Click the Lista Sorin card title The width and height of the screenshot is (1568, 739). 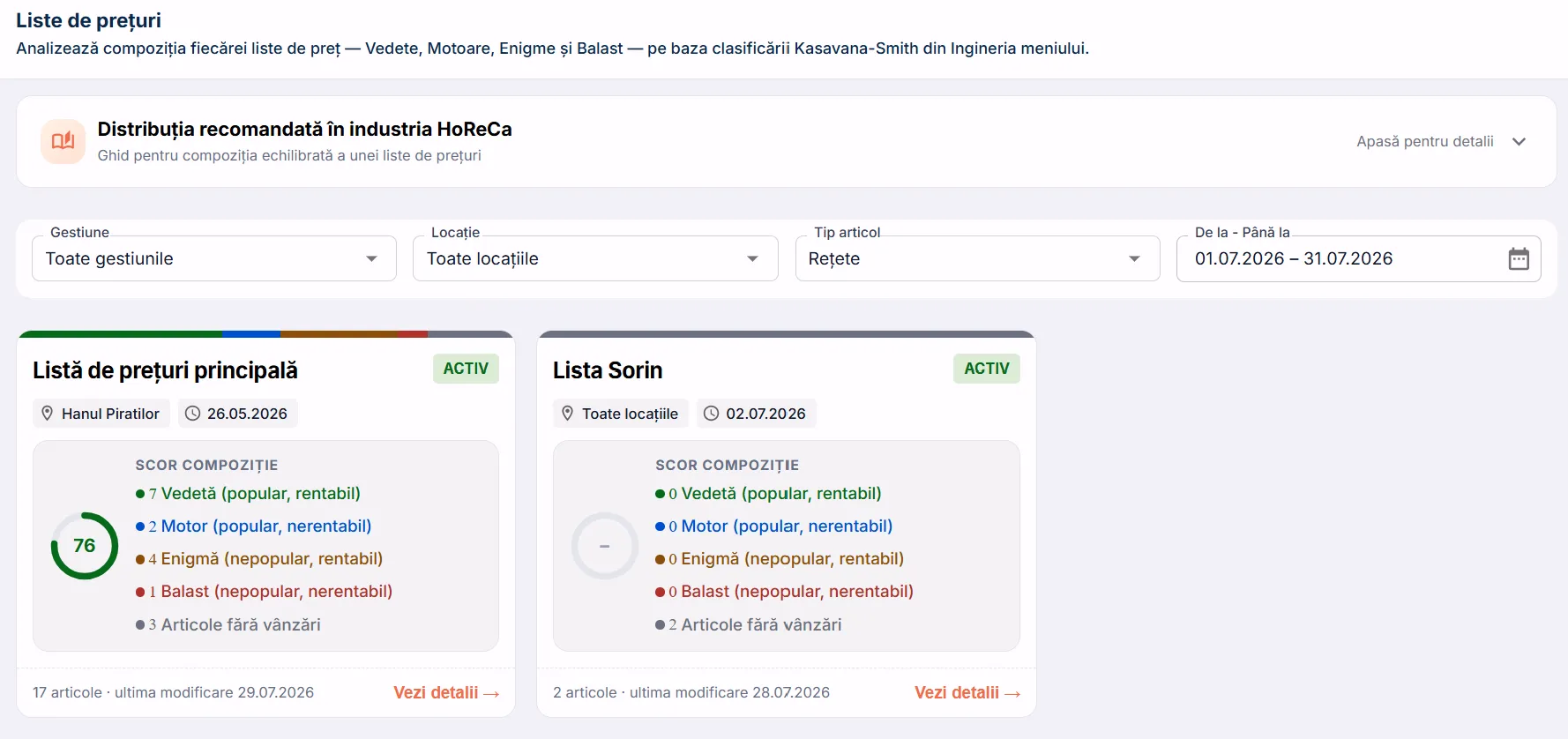[608, 370]
